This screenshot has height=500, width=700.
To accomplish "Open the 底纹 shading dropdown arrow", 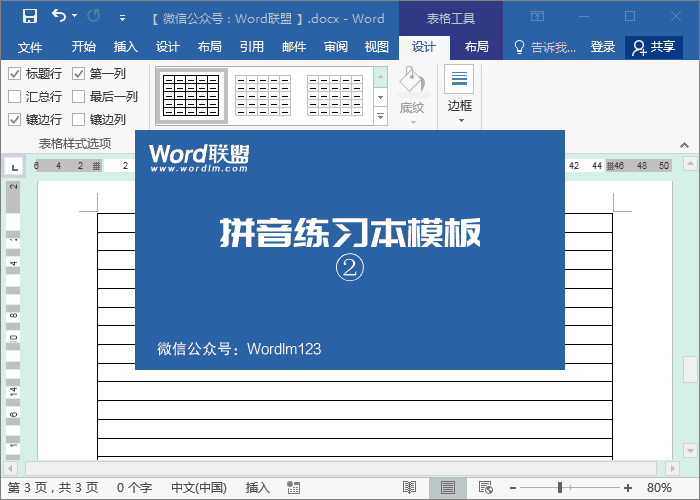I will [x=413, y=122].
